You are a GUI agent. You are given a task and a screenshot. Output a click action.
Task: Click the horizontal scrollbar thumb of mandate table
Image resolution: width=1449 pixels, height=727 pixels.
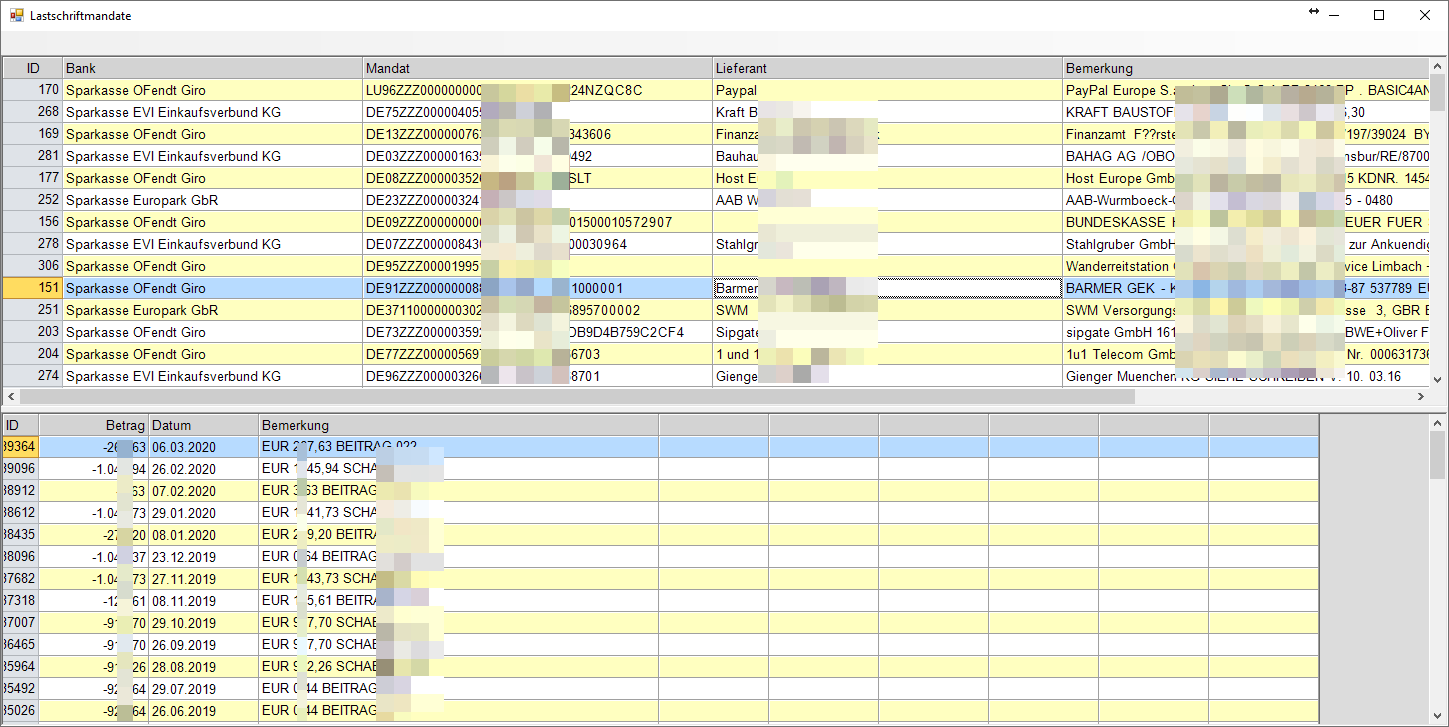(577, 396)
